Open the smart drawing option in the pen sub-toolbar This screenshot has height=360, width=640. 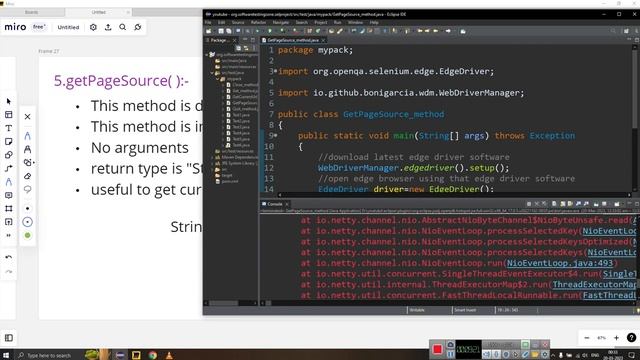click(x=28, y=162)
